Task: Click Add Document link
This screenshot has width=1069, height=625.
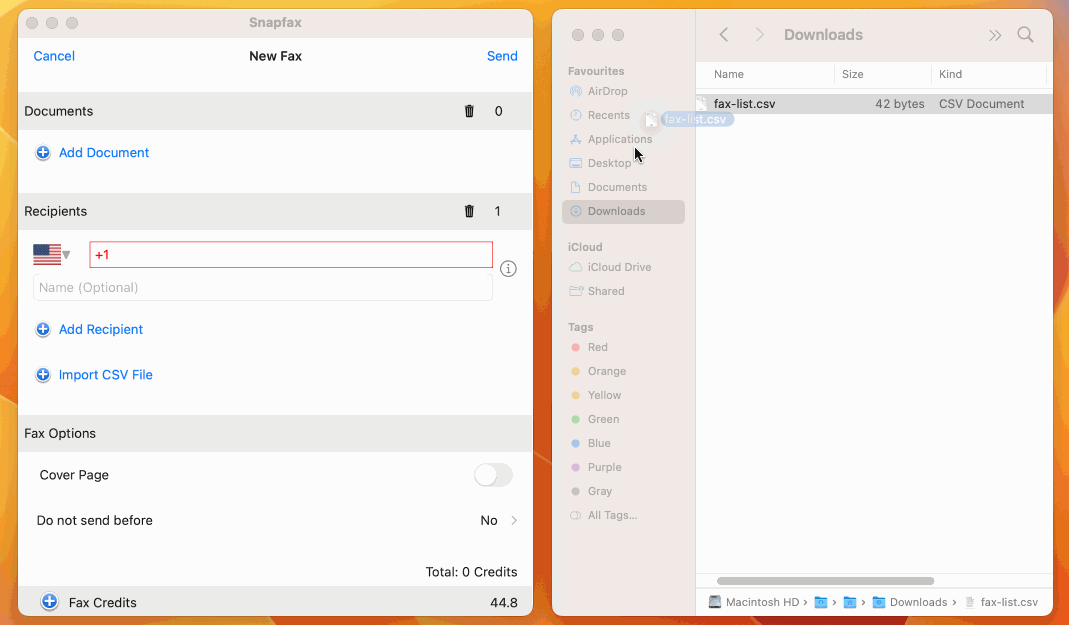Action: point(104,153)
